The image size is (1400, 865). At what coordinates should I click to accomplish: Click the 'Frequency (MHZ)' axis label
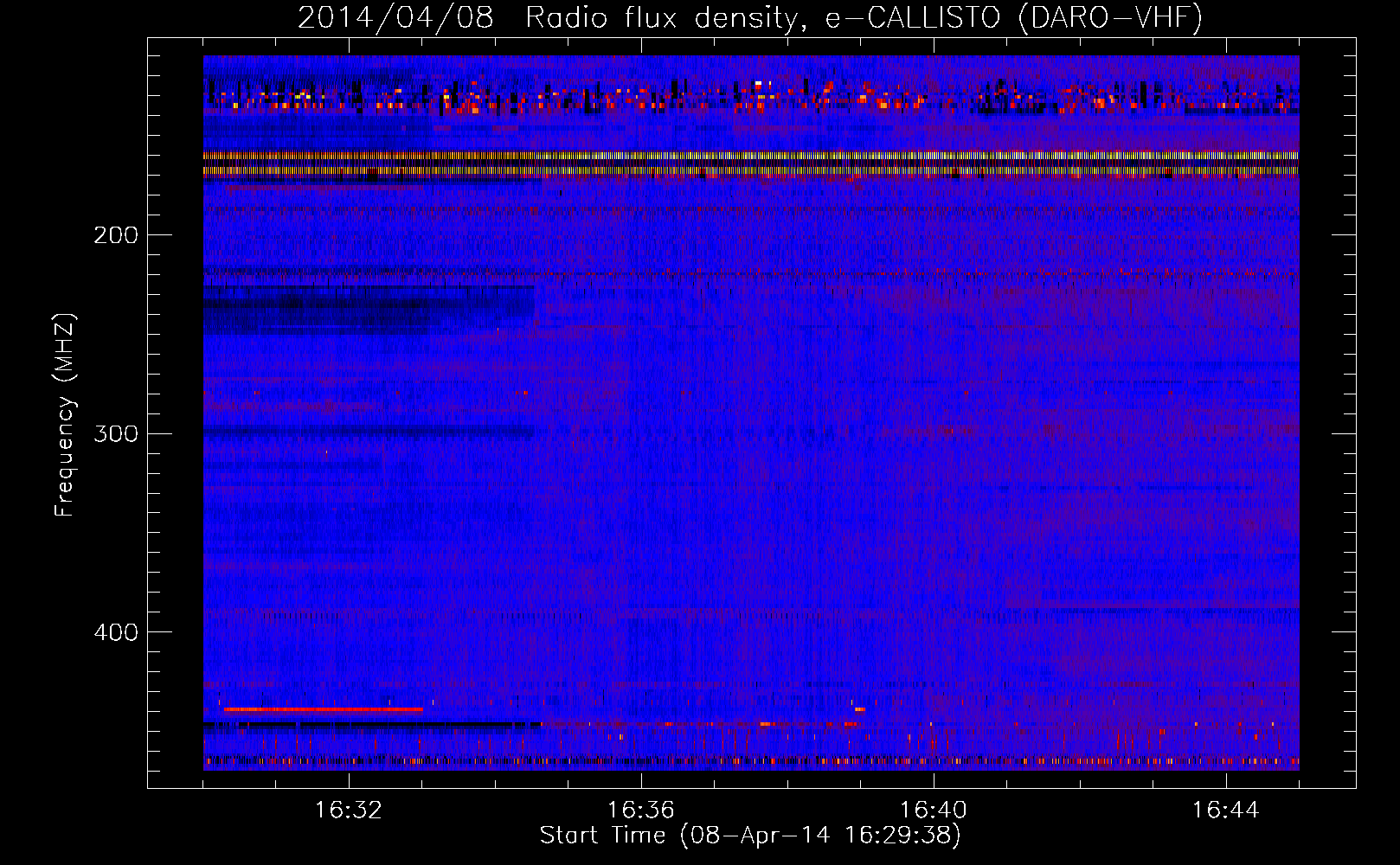click(65, 415)
